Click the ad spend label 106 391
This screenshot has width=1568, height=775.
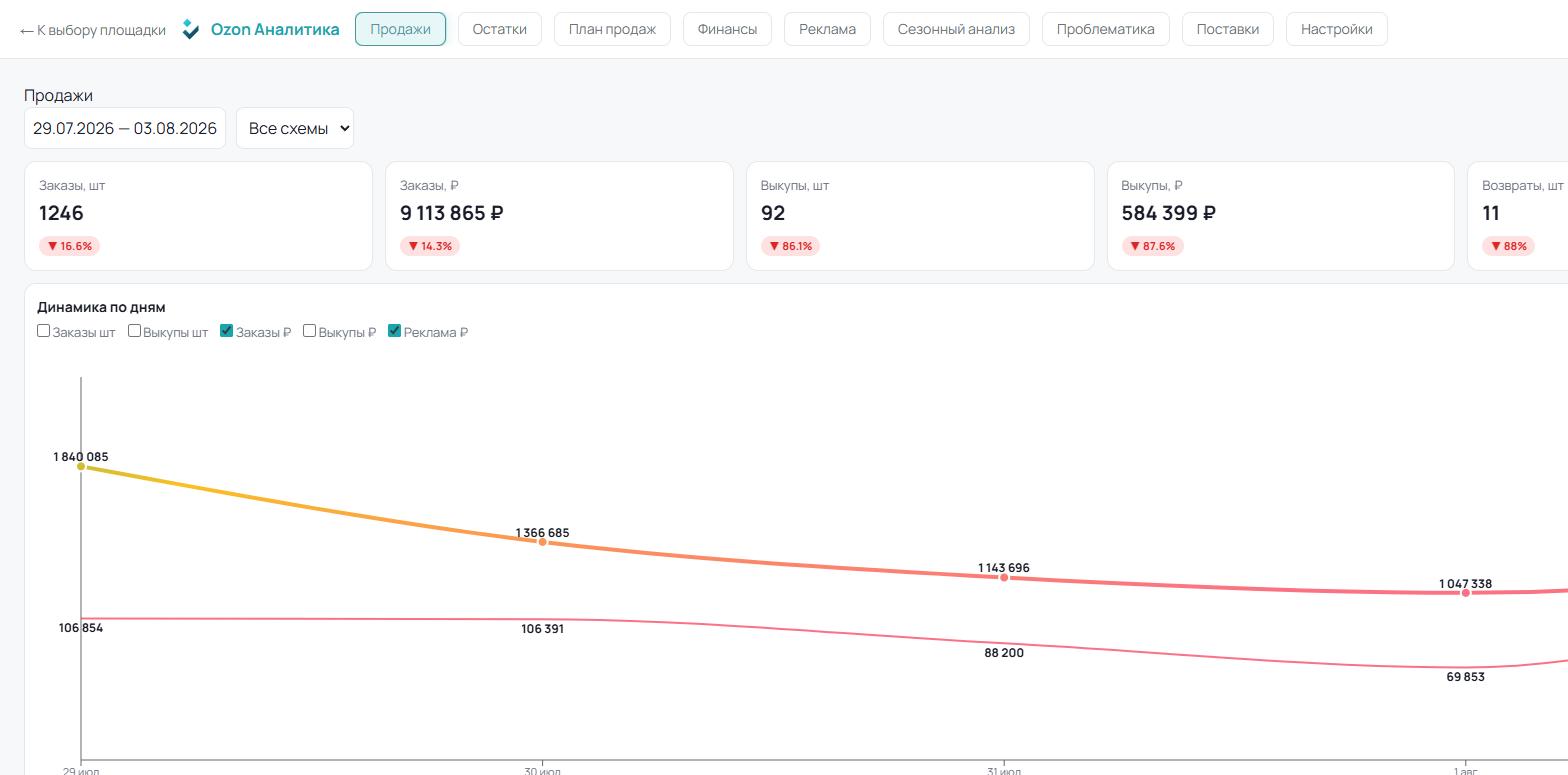click(543, 629)
